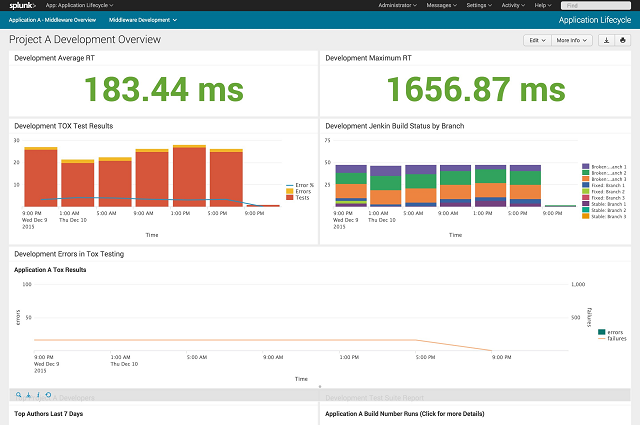
Task: Expand the Middleware Development menu
Action: pyautogui.click(x=143, y=20)
